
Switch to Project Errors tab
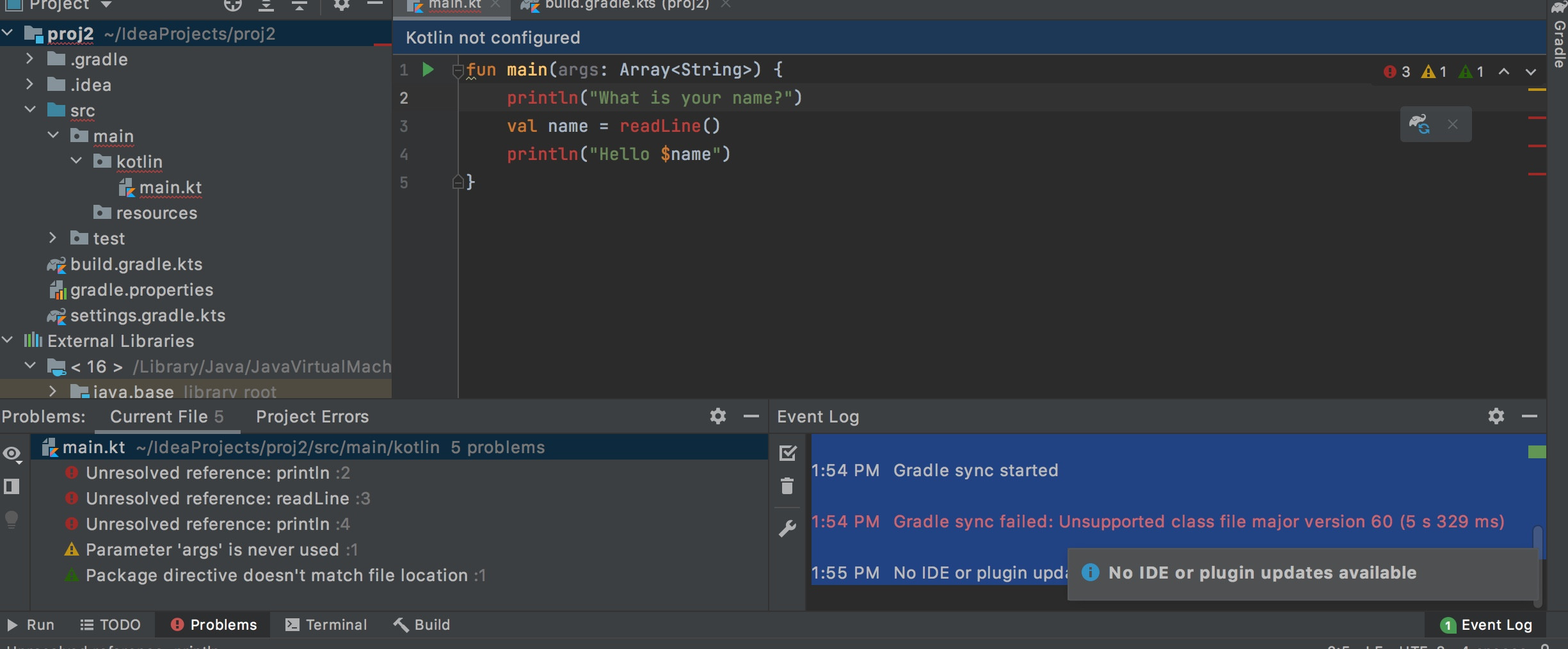click(312, 417)
